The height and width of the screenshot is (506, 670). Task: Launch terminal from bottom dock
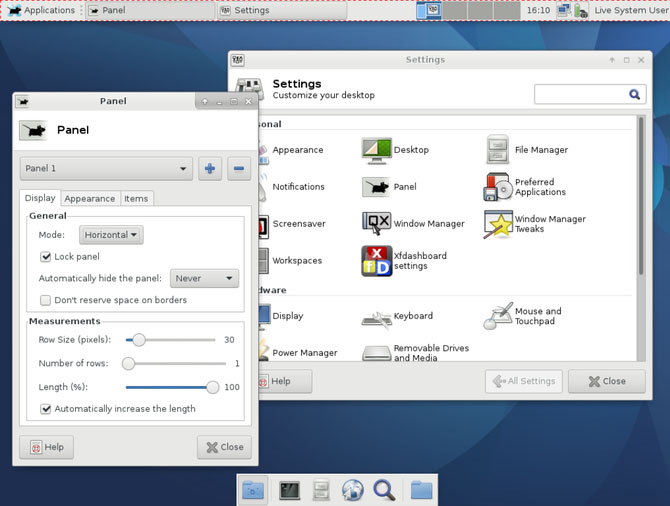[289, 490]
